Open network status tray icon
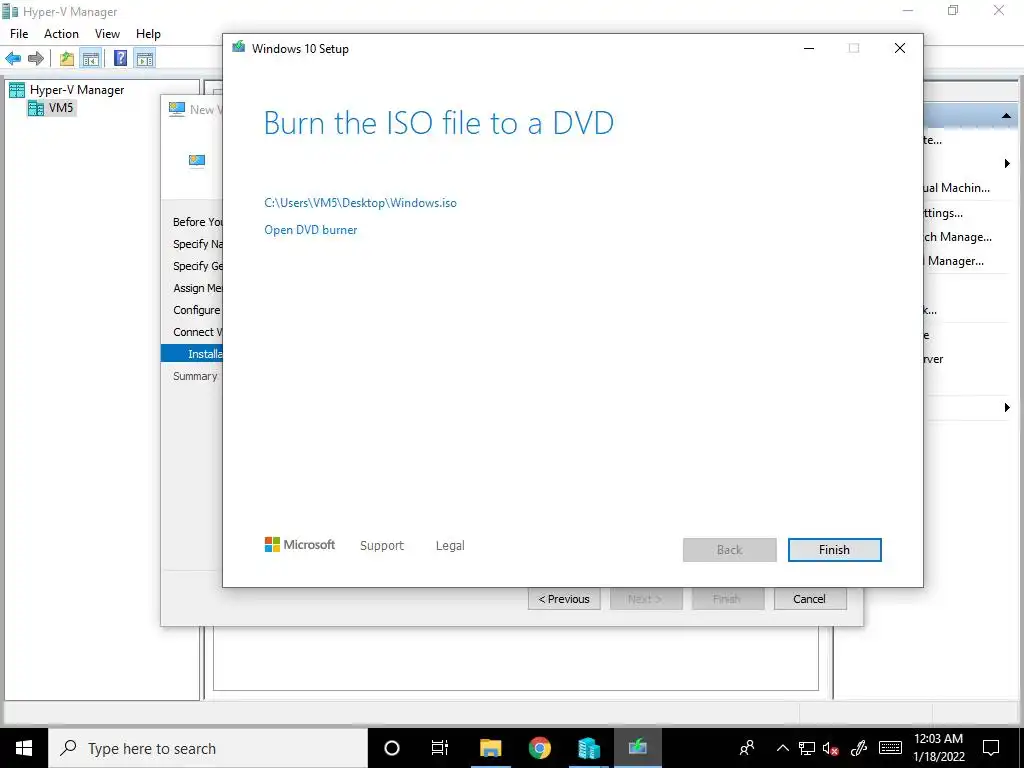Viewport: 1024px width, 768px height. point(807,748)
